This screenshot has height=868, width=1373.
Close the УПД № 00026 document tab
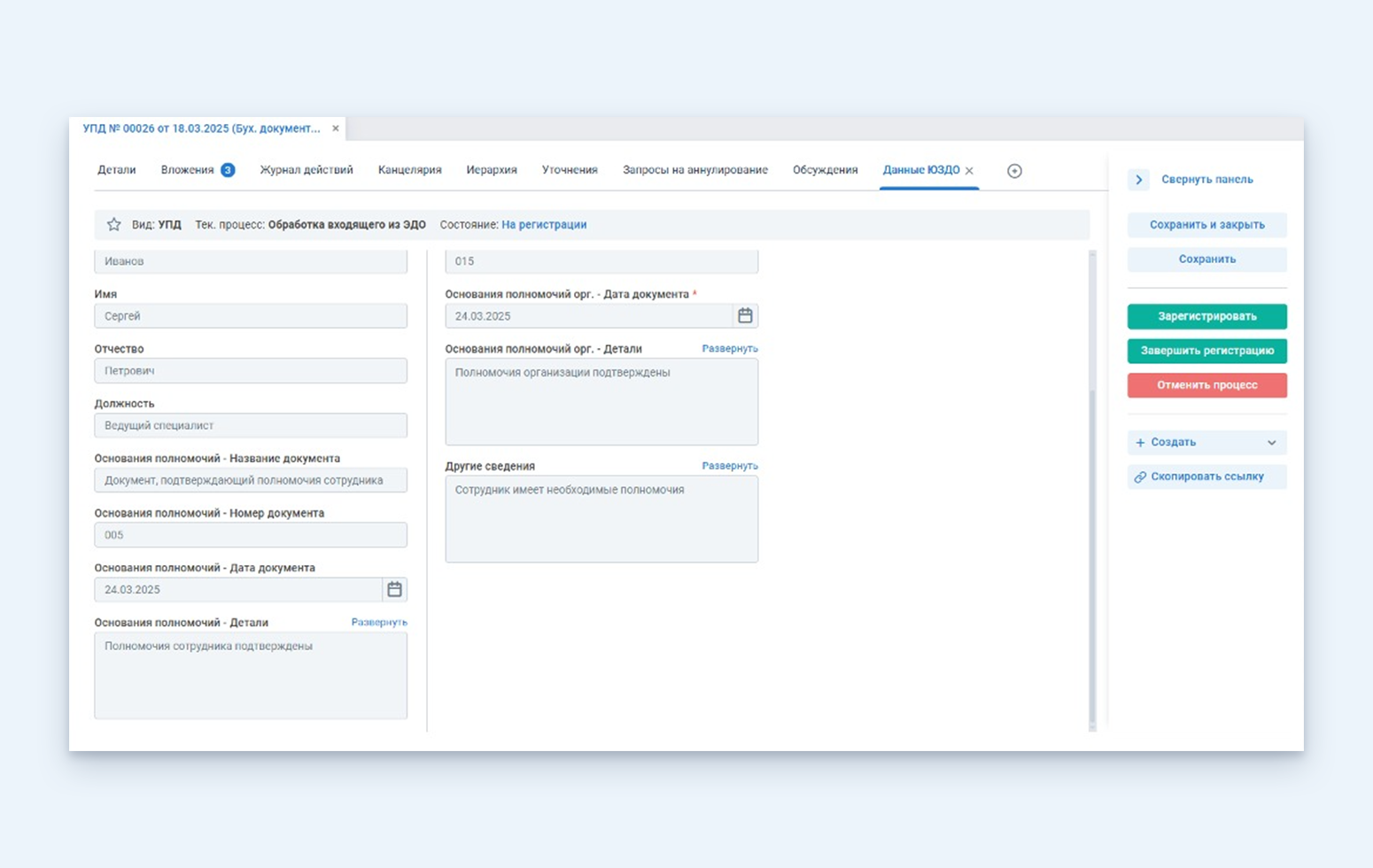(336, 128)
